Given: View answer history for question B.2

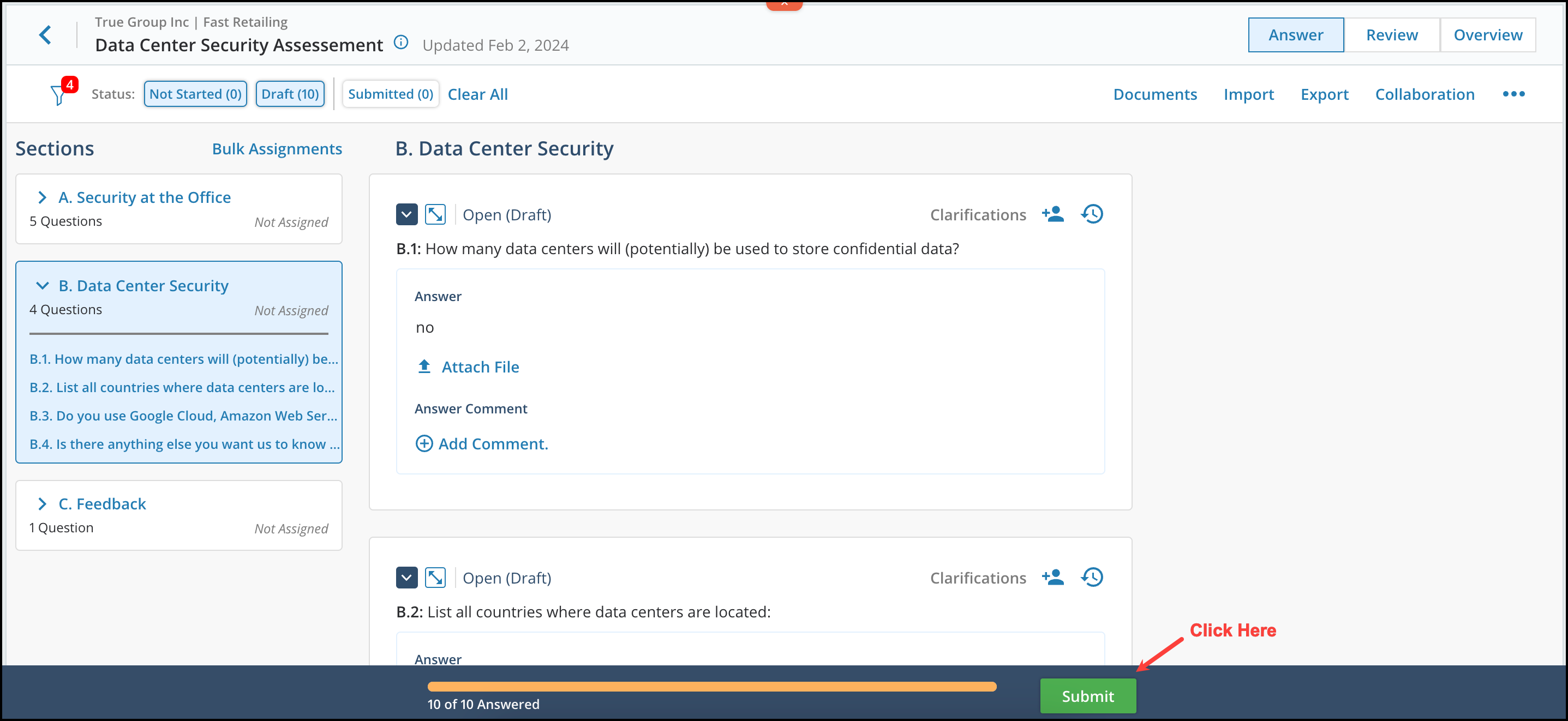Looking at the screenshot, I should pyautogui.click(x=1092, y=577).
